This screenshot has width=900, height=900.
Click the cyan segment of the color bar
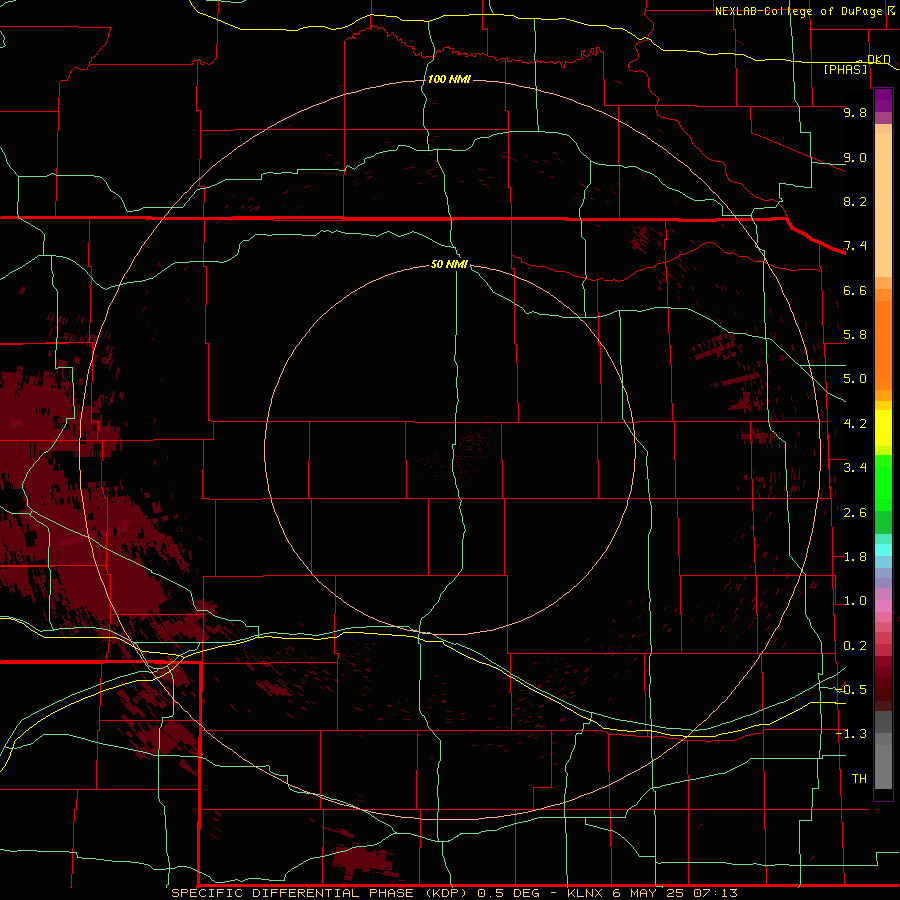pos(883,550)
